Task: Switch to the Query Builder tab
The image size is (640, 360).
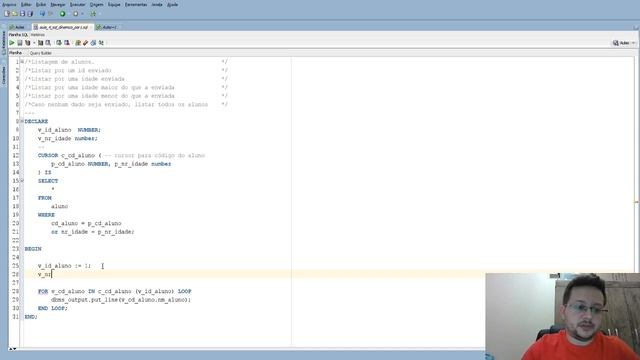Action: [x=41, y=53]
